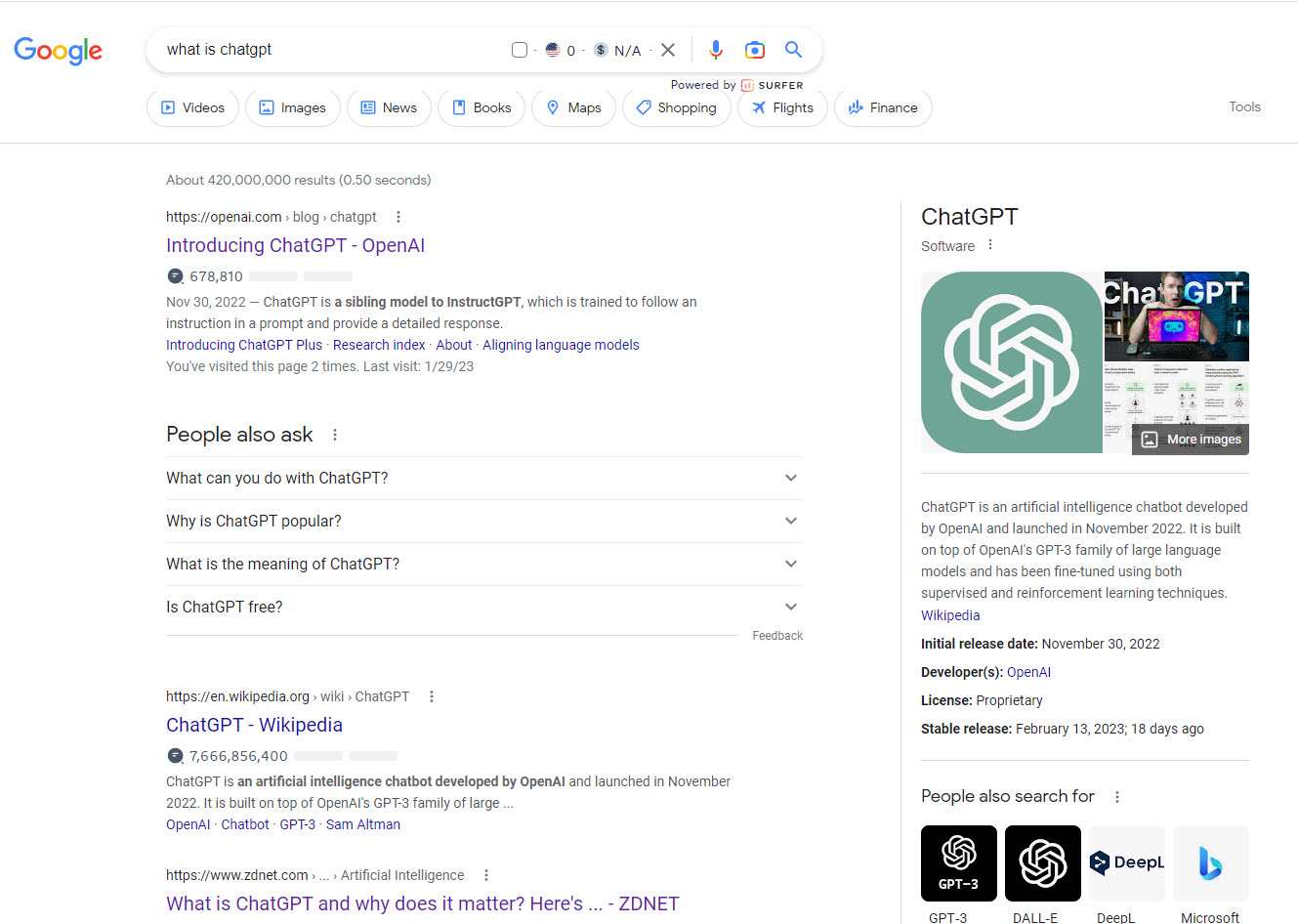This screenshot has height=924, width=1298.
Task: Clear the search box with X icon
Action: (668, 50)
